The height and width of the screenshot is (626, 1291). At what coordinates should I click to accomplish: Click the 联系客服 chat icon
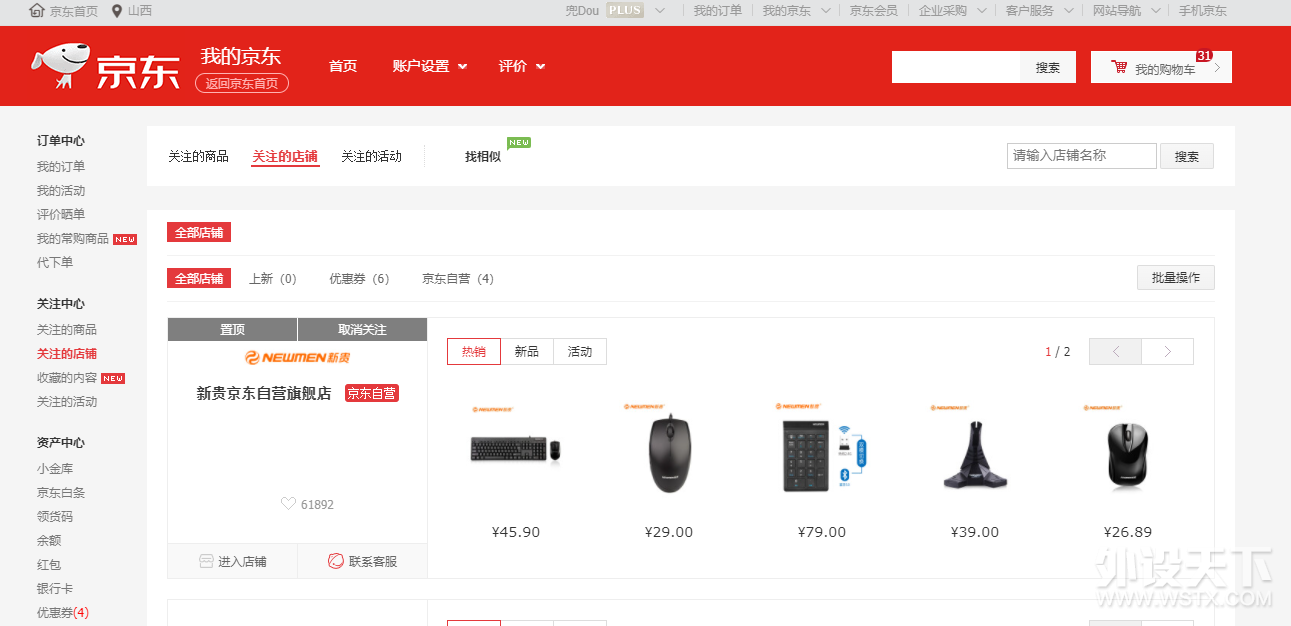(336, 561)
